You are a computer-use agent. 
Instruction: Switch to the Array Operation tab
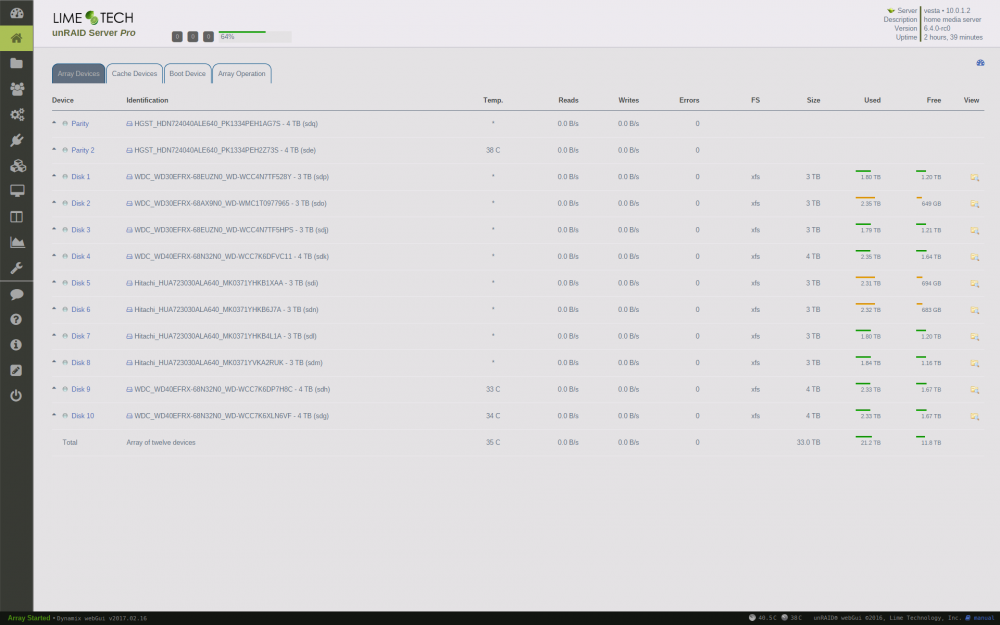242,73
